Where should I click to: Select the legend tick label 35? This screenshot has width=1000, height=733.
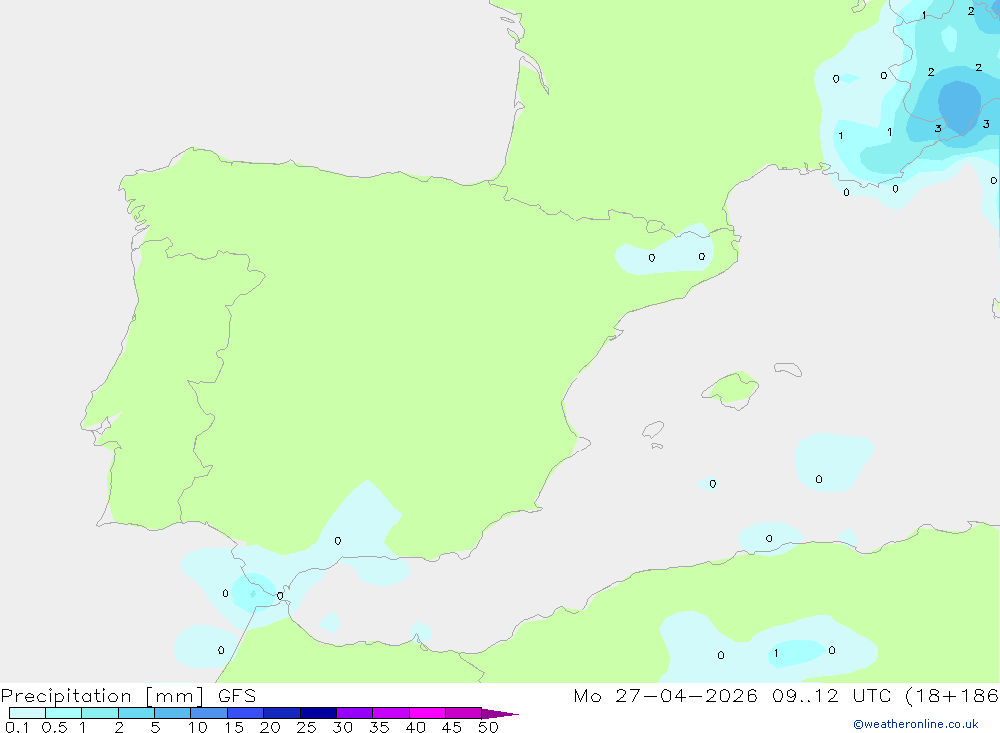[379, 727]
